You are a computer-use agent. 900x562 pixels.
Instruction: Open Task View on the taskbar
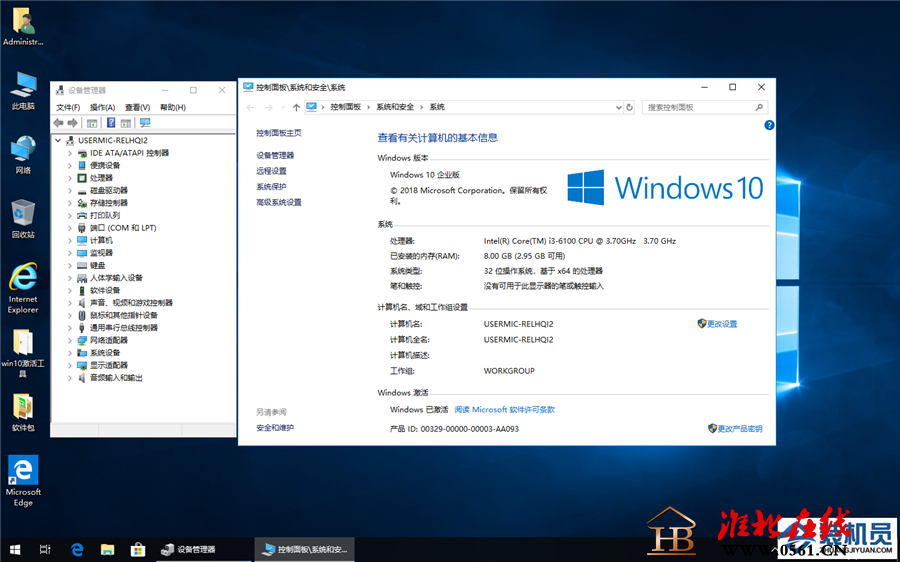point(45,549)
